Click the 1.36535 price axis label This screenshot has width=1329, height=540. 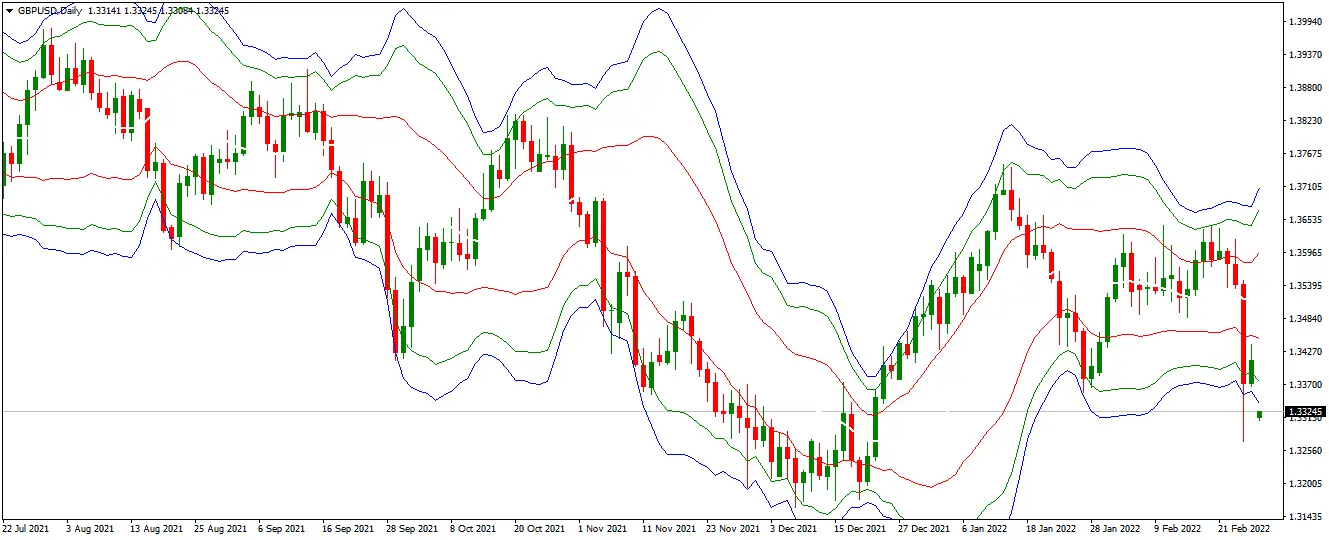click(x=1307, y=220)
